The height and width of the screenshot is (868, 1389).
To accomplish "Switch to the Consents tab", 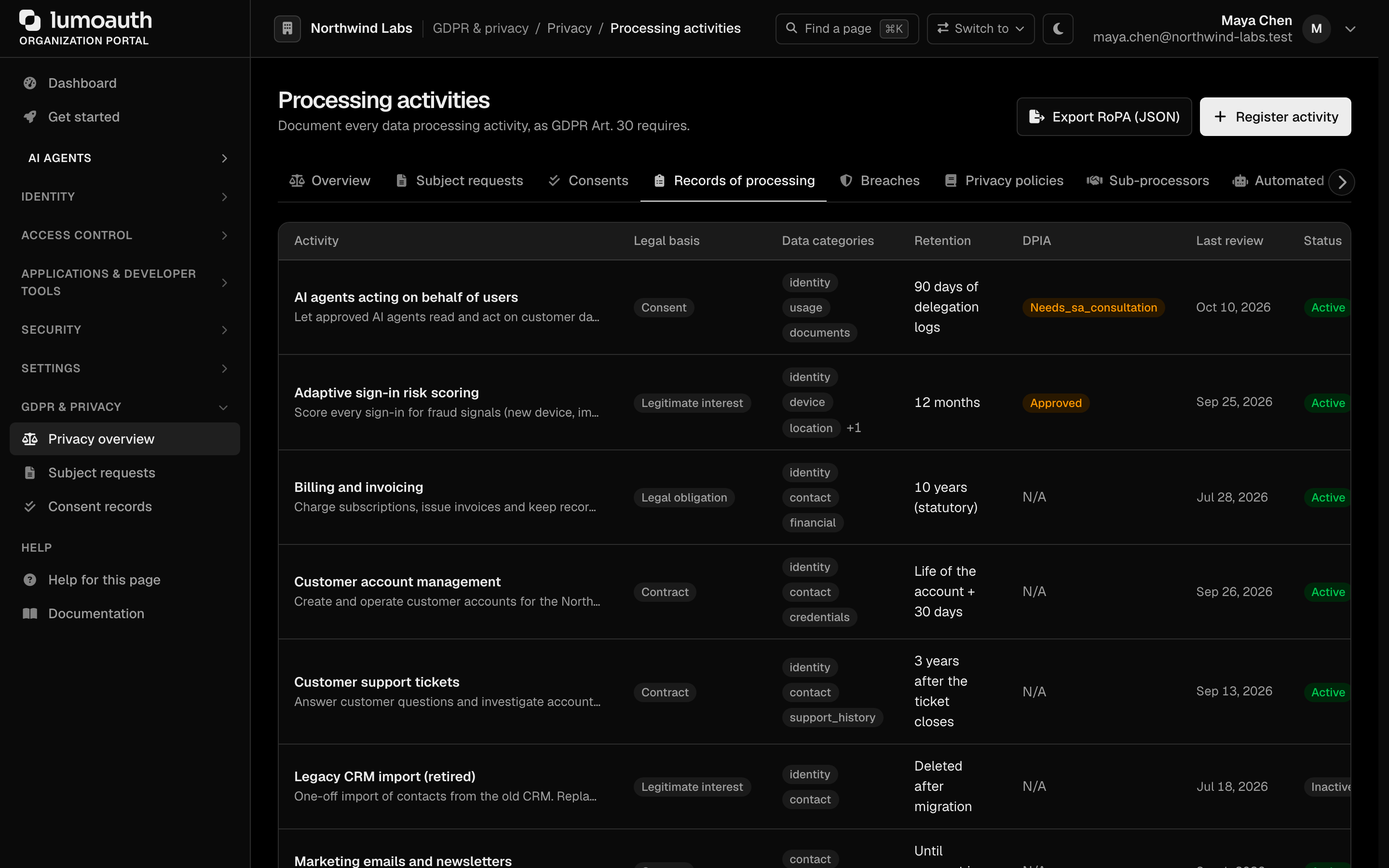I will pyautogui.click(x=588, y=181).
